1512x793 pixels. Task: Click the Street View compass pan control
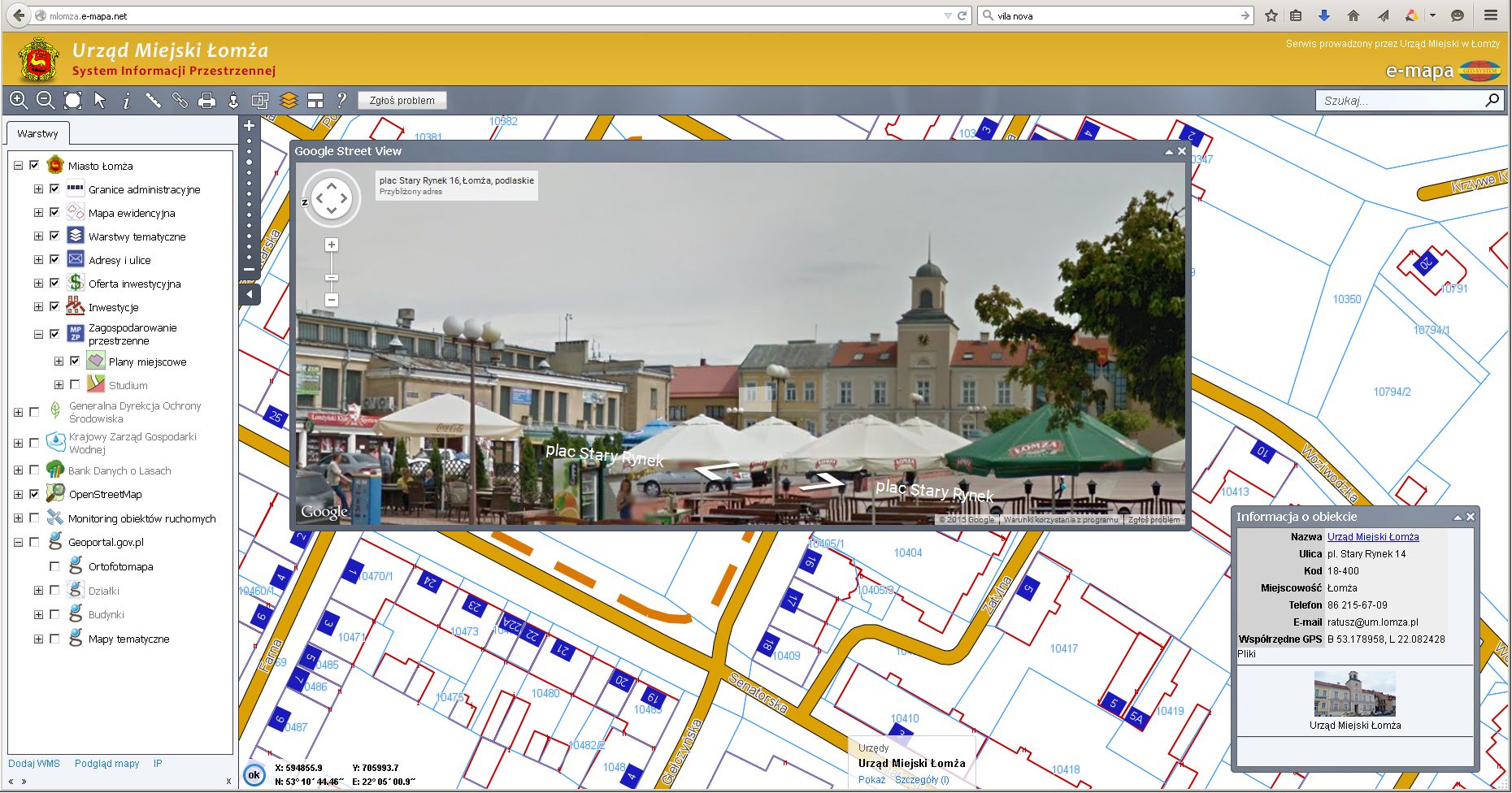[332, 198]
